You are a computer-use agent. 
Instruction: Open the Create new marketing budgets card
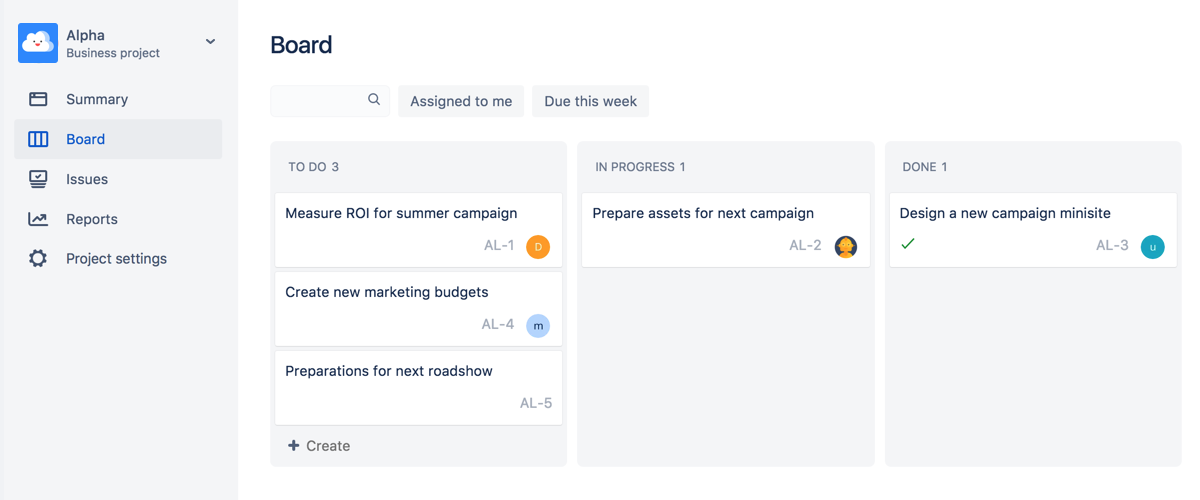[387, 293]
